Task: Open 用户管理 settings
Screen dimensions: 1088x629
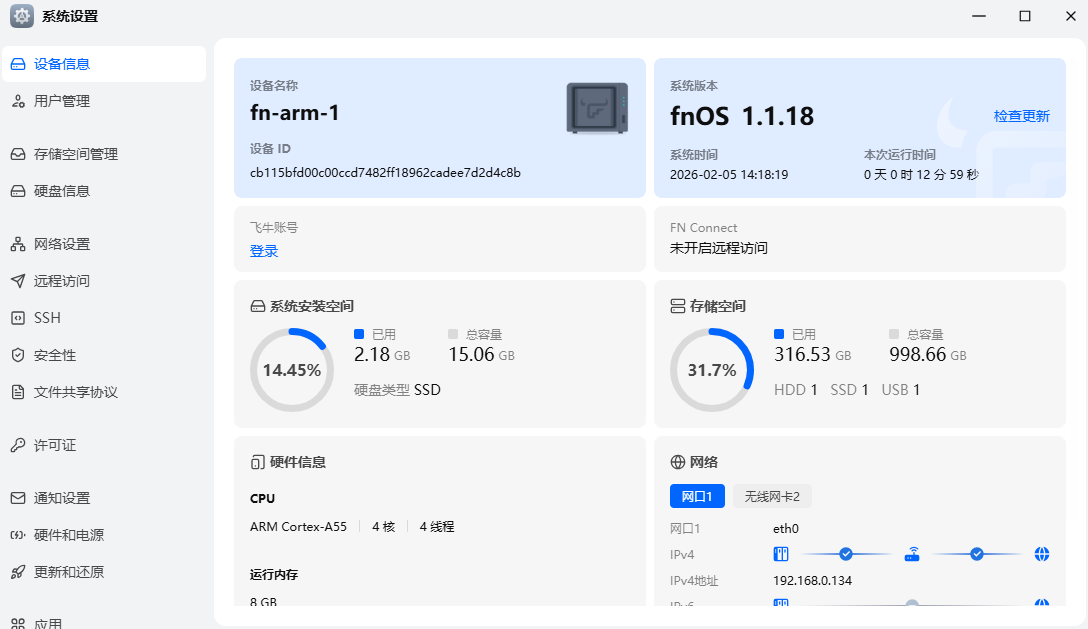Action: pos(104,101)
